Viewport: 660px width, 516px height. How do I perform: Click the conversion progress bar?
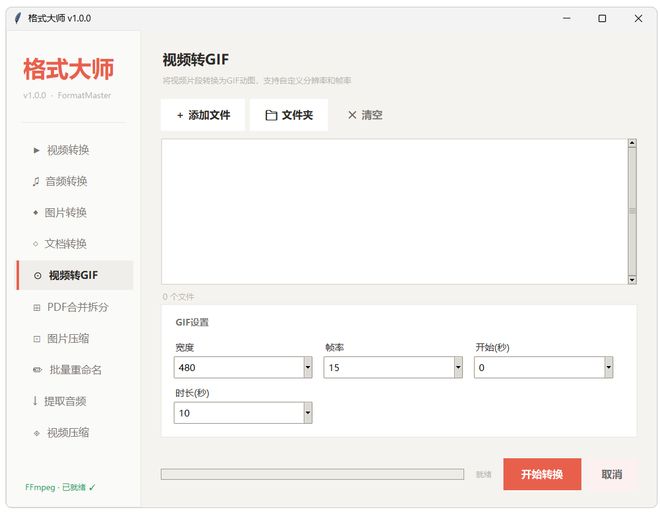312,474
